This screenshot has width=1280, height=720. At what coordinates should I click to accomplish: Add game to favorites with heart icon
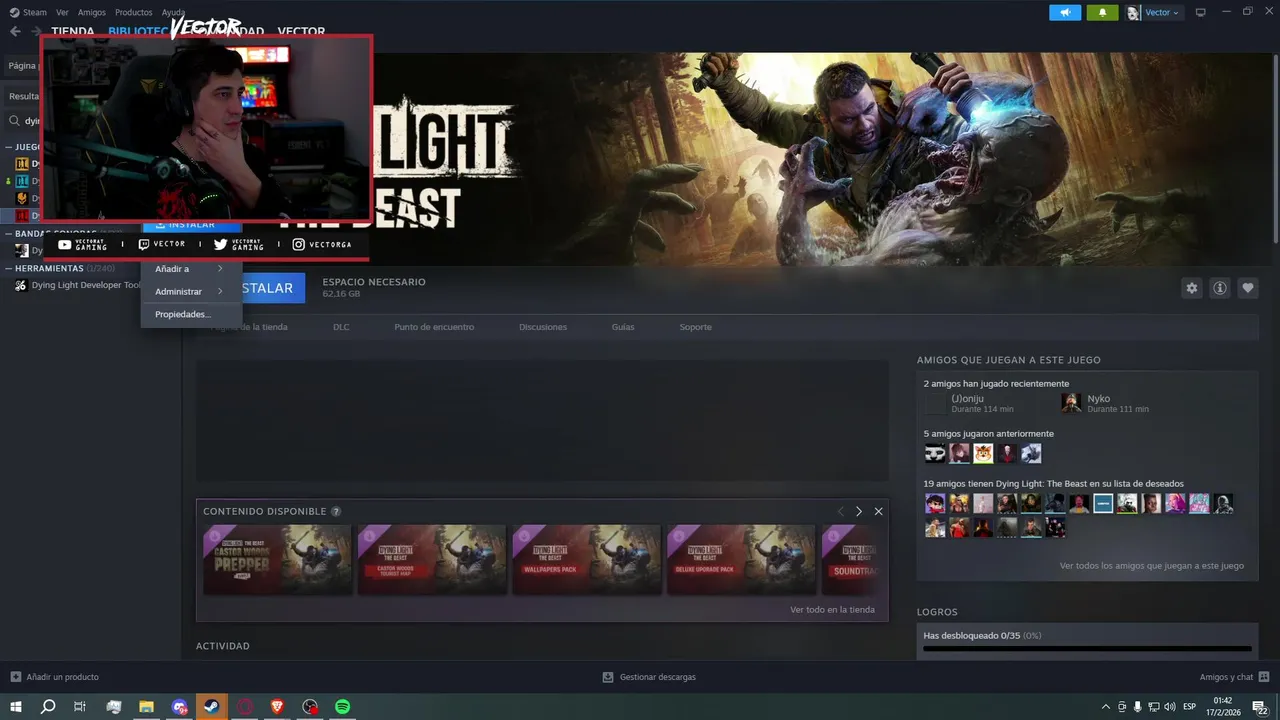pyautogui.click(x=1248, y=288)
